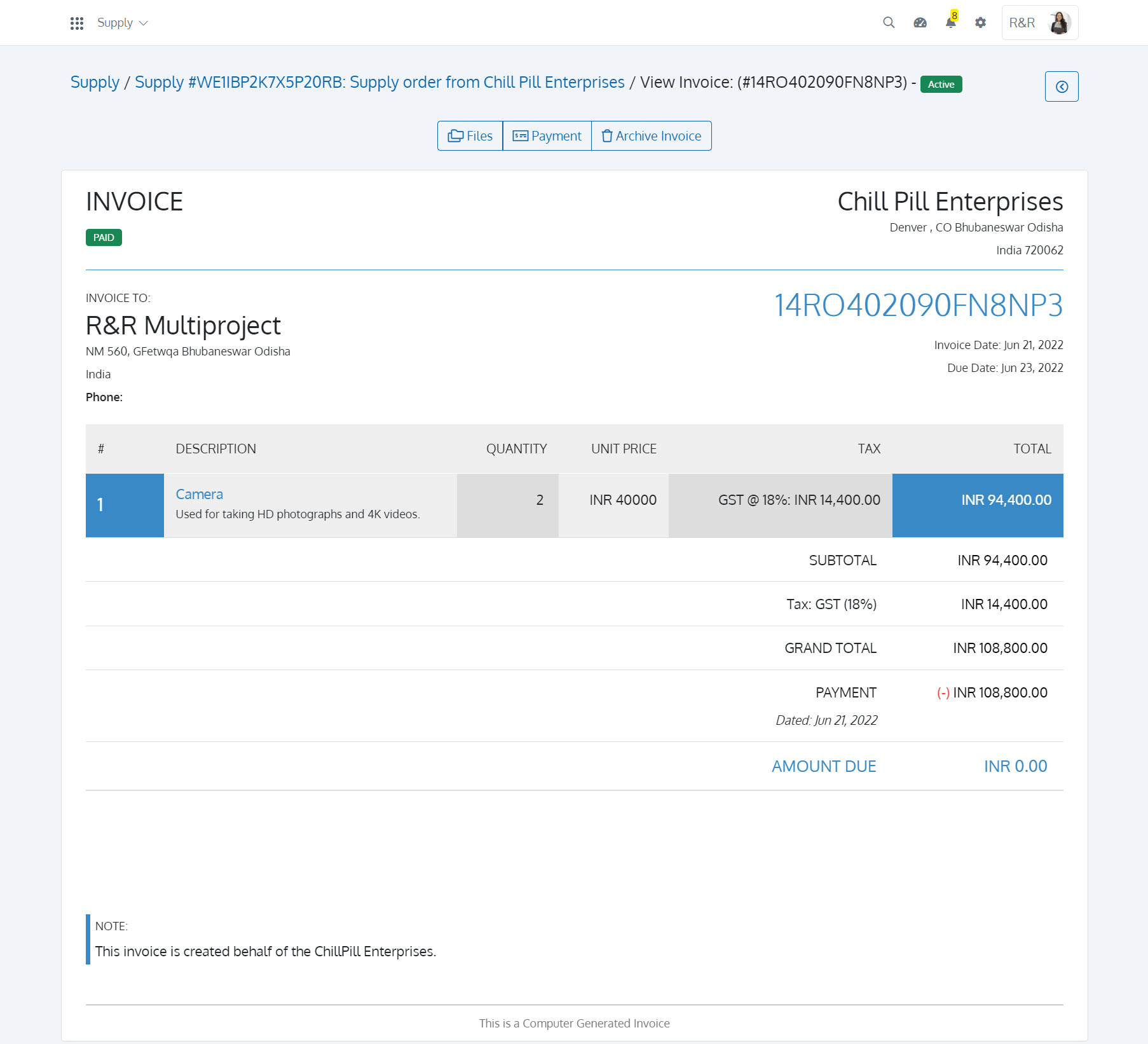Select invoice number 14RO402090FN8NP3 text

(x=918, y=305)
